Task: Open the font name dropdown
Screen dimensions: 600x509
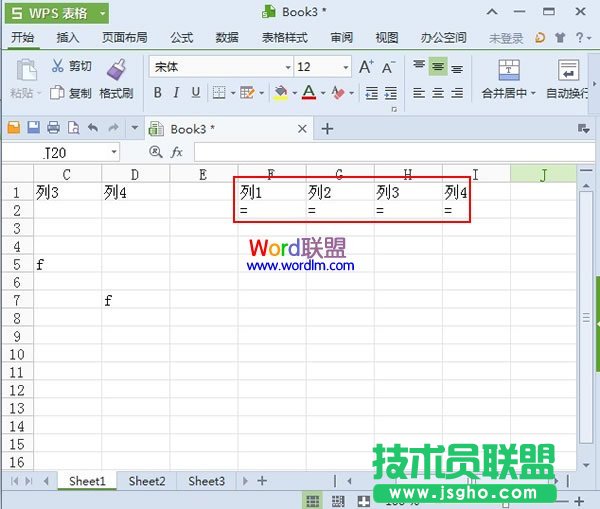Action: (x=288, y=67)
